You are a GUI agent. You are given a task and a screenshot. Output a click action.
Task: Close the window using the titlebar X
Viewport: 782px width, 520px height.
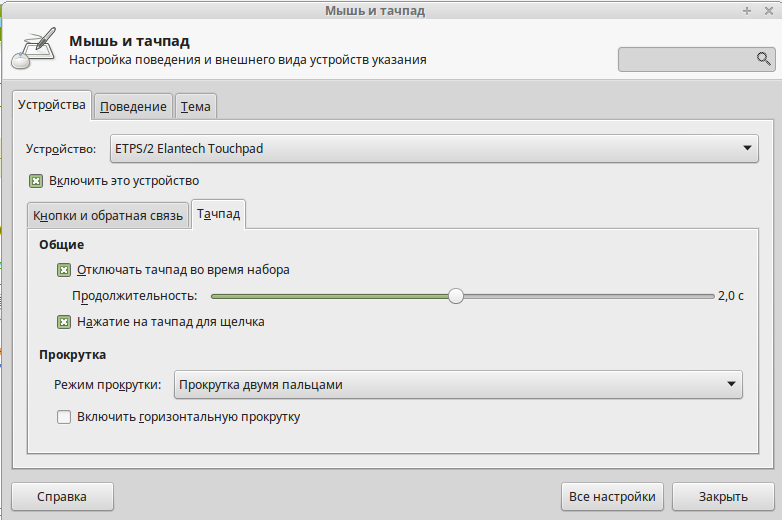(767, 11)
